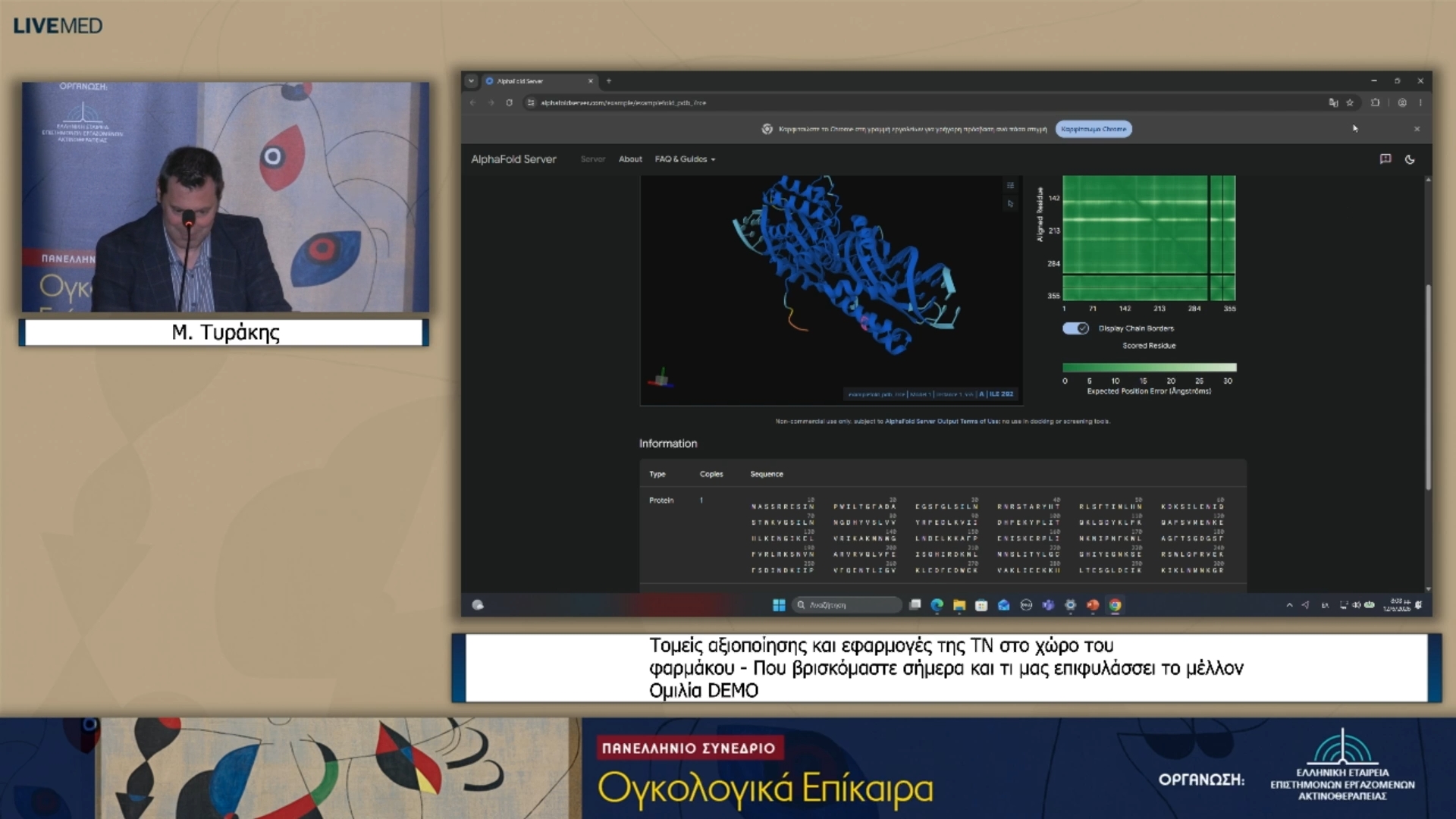Click the translate page icon
1456x819 pixels.
click(x=1333, y=102)
